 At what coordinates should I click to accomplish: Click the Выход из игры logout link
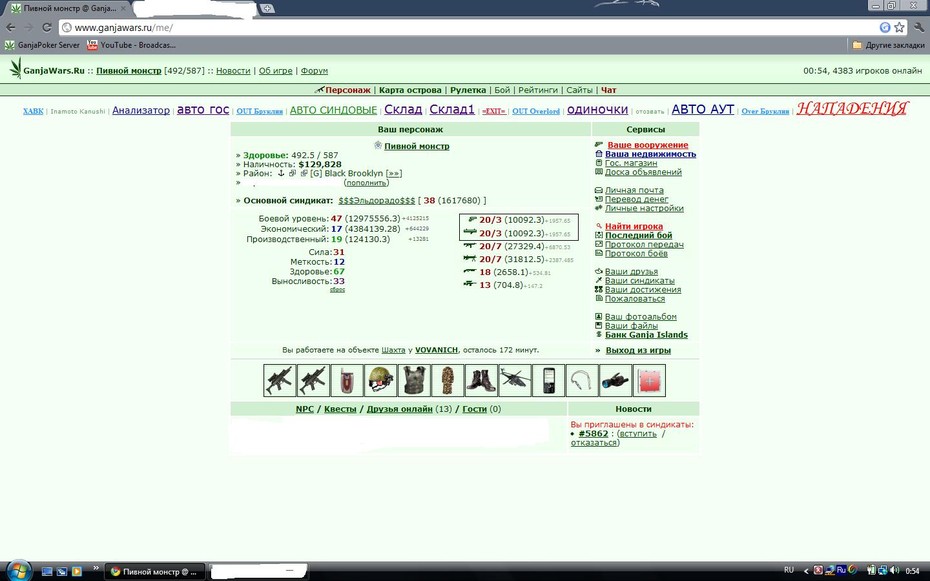click(638, 350)
